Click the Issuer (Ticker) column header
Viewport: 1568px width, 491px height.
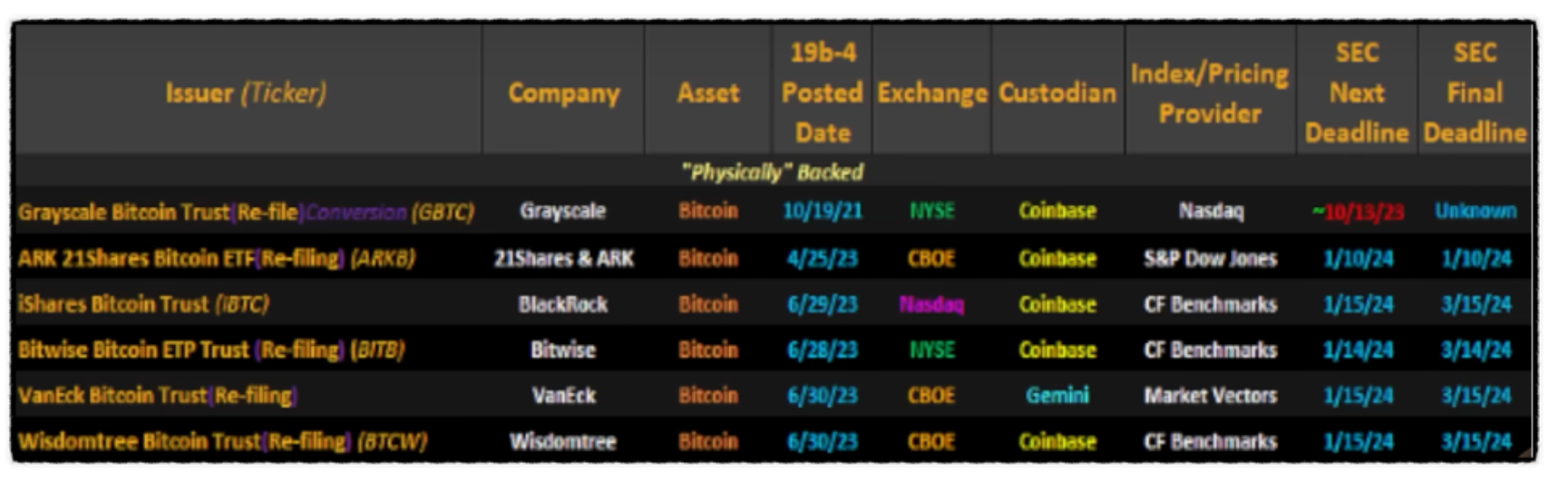click(x=245, y=92)
